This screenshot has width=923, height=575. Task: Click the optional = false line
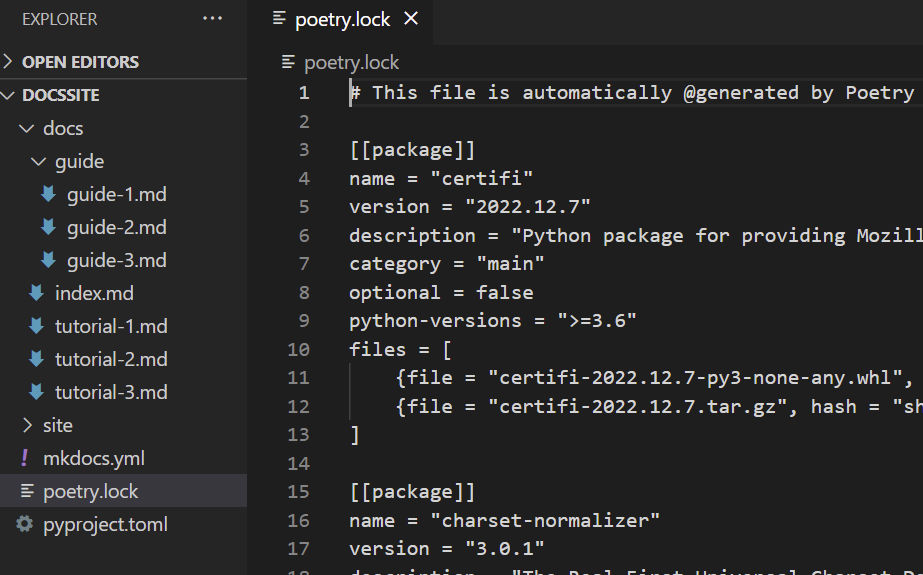click(x=441, y=293)
